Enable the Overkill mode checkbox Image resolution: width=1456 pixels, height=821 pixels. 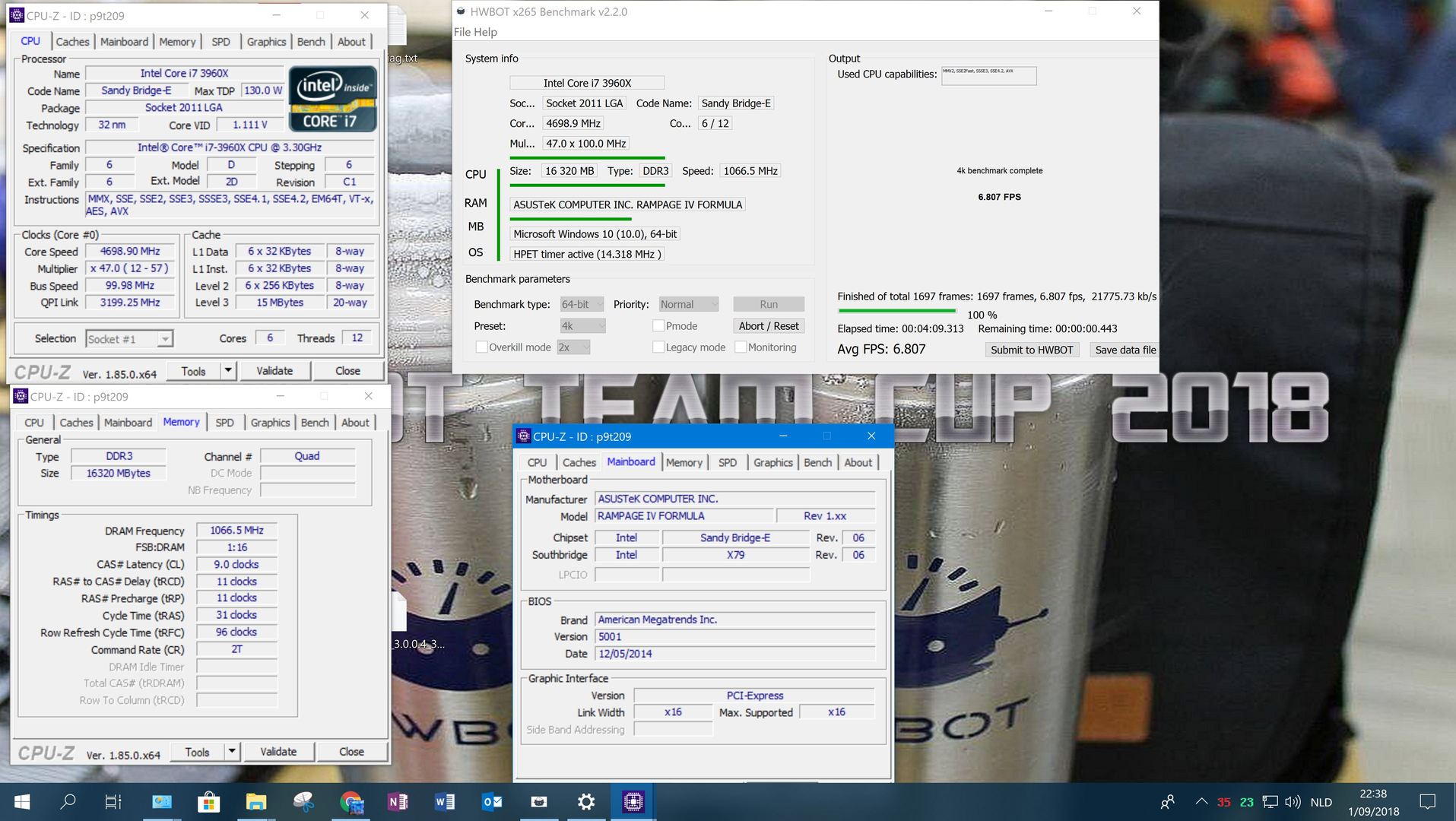click(481, 347)
